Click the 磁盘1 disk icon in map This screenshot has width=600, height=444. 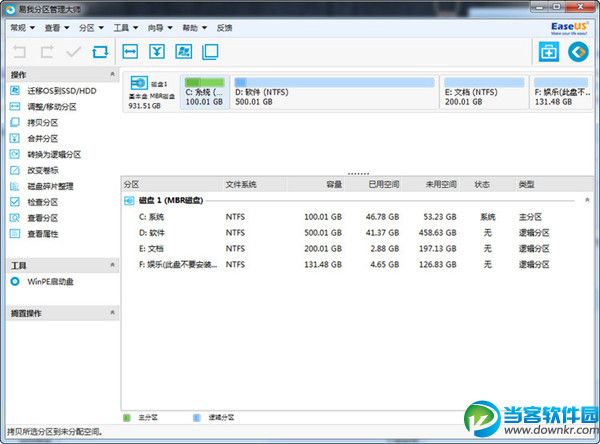[x=139, y=83]
